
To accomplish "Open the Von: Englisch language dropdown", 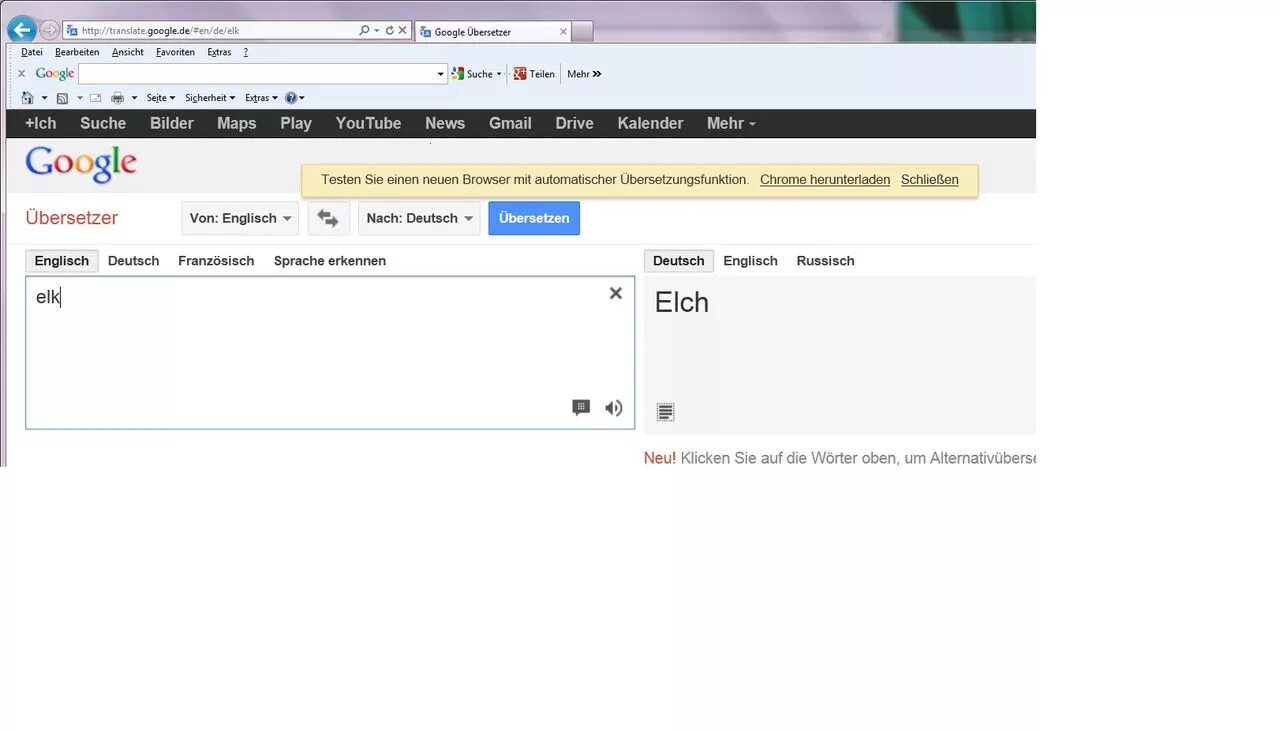I will (x=240, y=218).
